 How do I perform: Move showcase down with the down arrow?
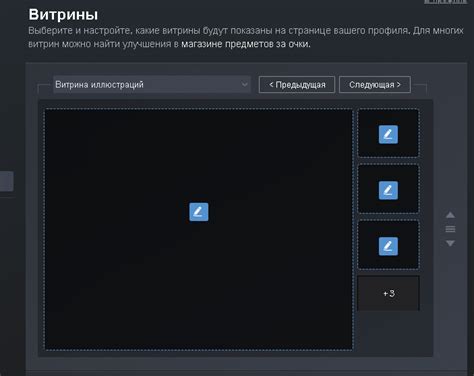(450, 243)
